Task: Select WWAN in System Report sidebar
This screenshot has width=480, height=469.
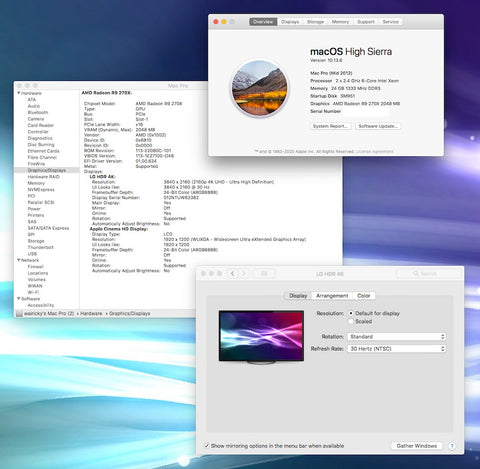Action: (35, 286)
